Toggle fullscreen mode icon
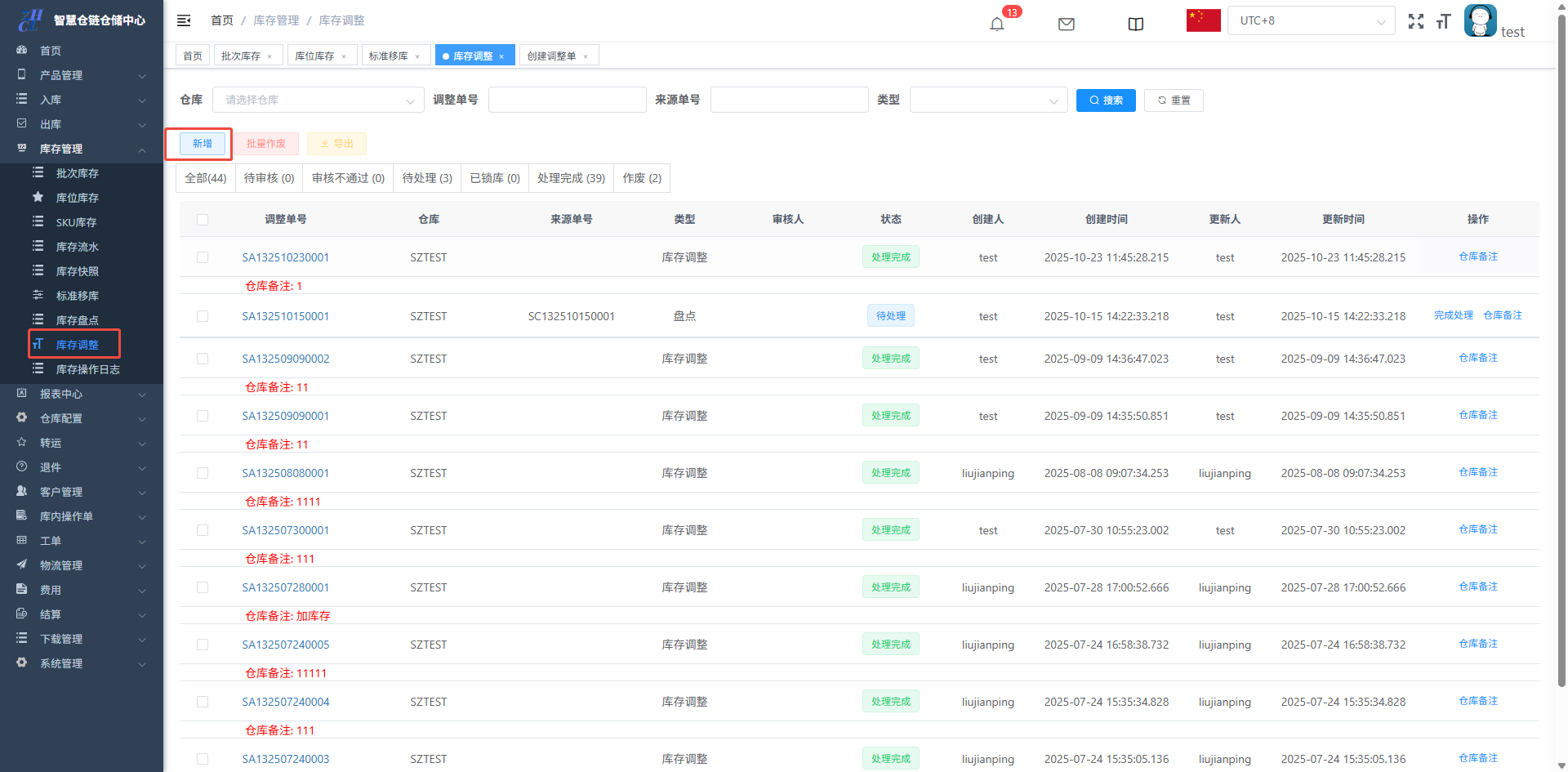This screenshot has width=1568, height=772. 1415,21
